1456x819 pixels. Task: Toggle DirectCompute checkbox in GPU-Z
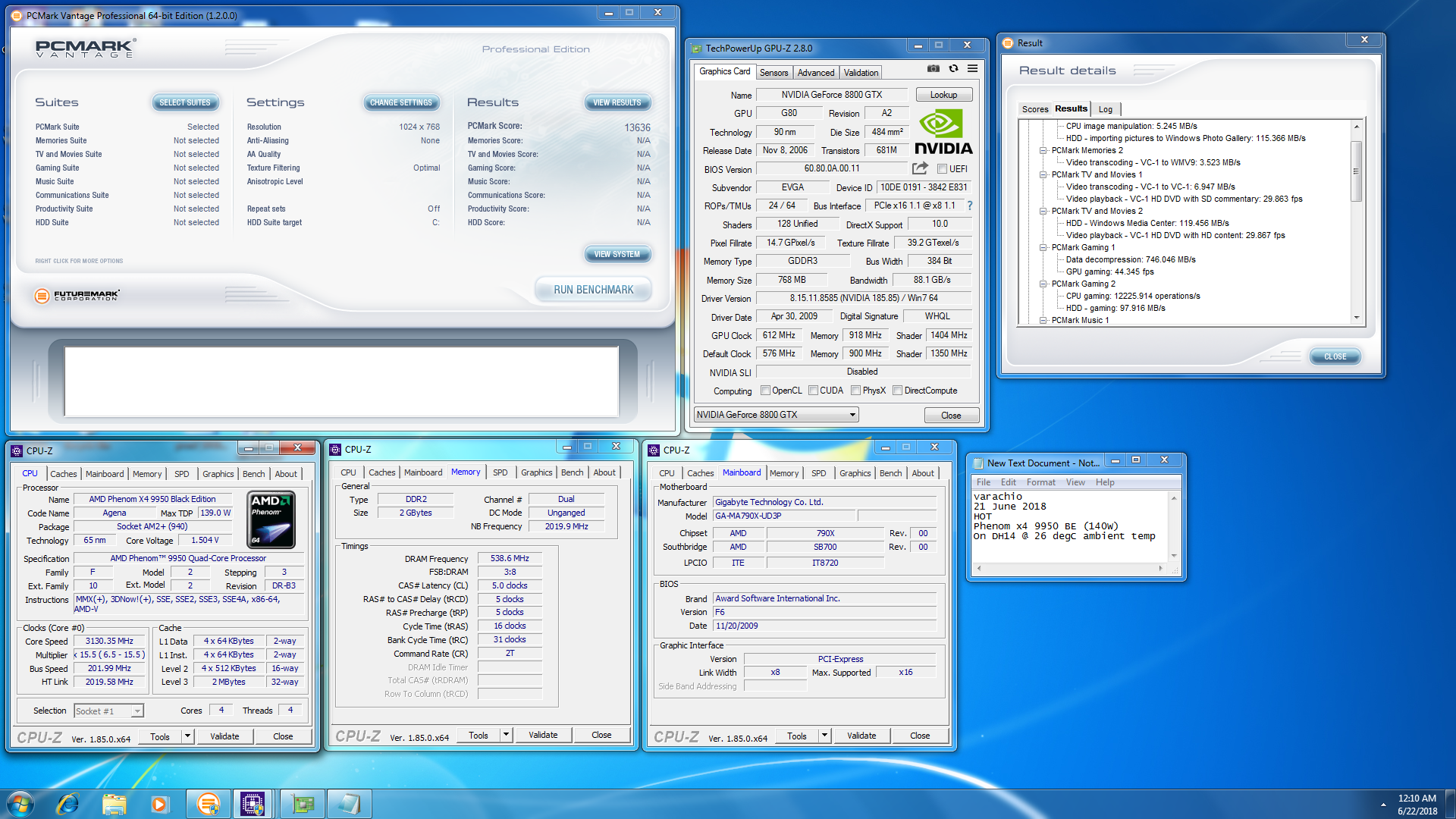[897, 391]
